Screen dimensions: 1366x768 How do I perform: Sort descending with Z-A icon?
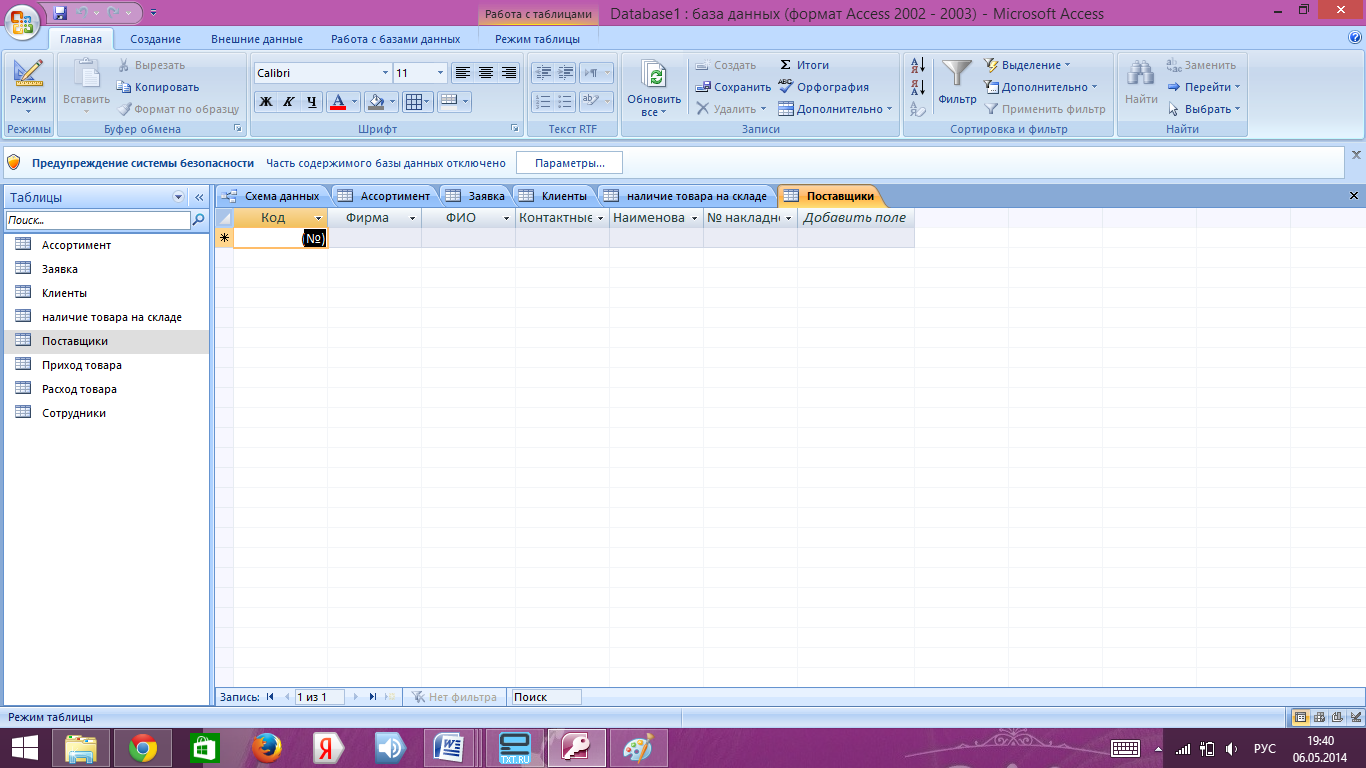click(917, 87)
